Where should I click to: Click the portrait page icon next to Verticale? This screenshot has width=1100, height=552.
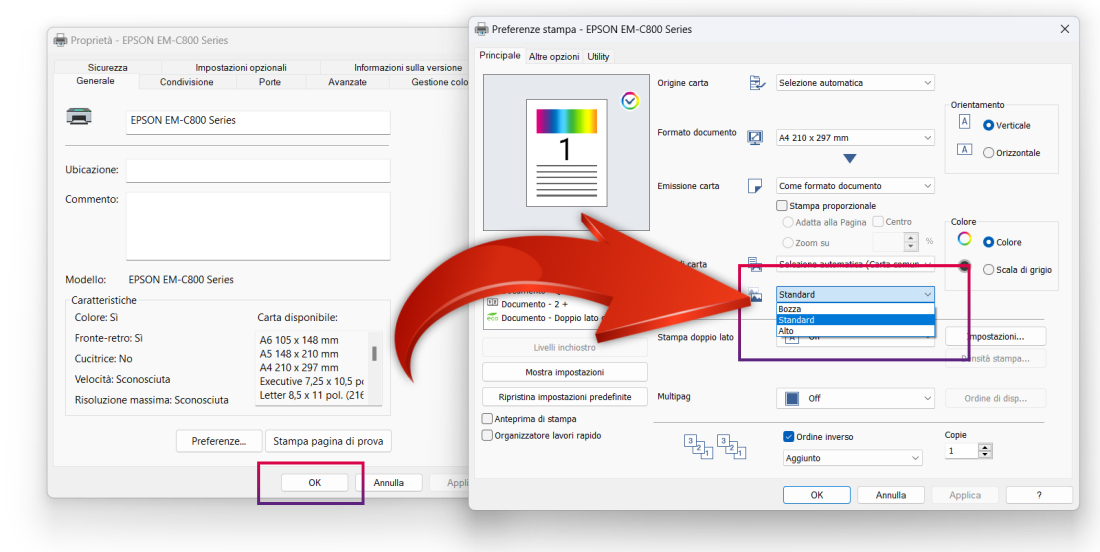(x=965, y=122)
